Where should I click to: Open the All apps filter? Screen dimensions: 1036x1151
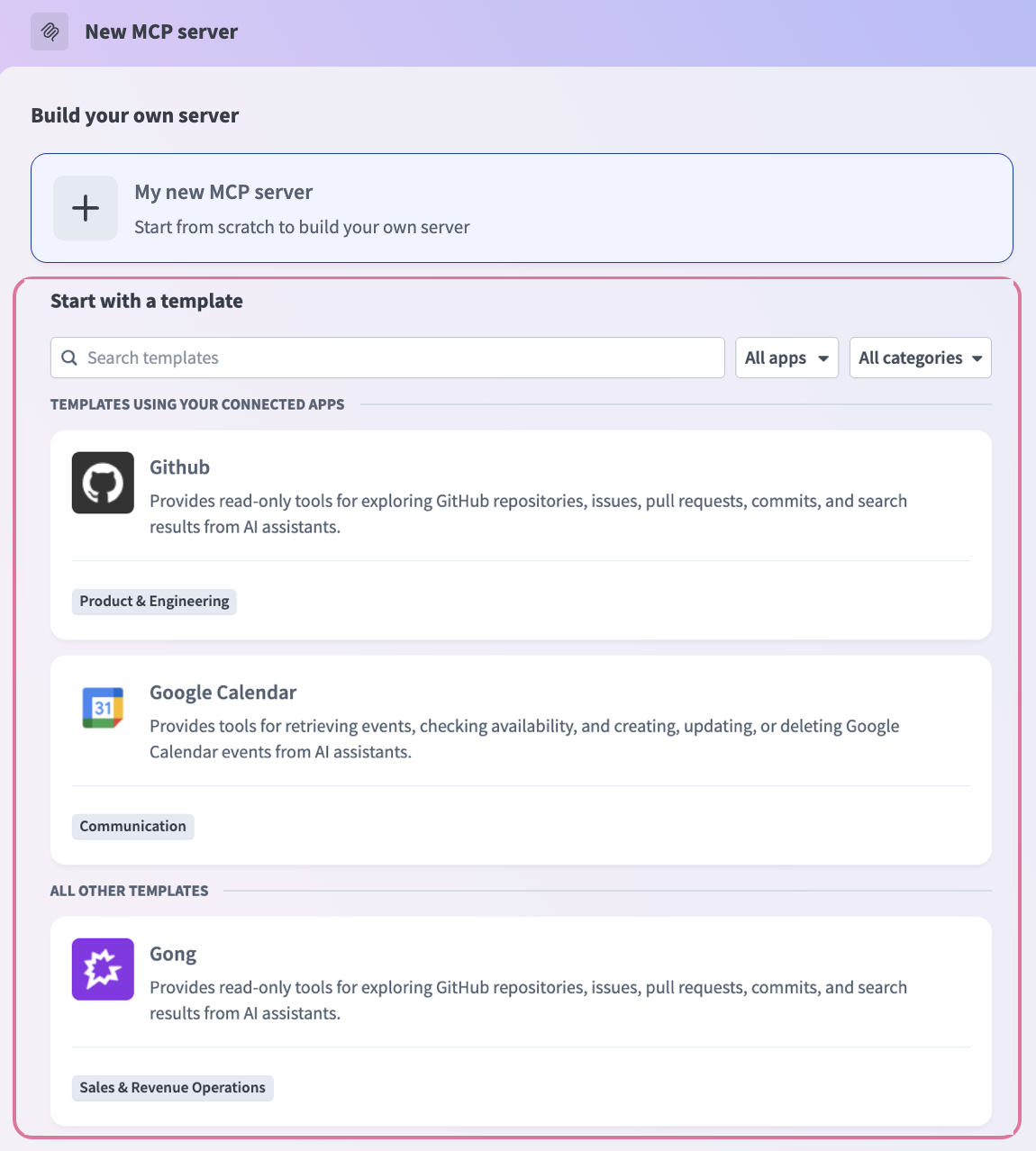click(x=786, y=358)
